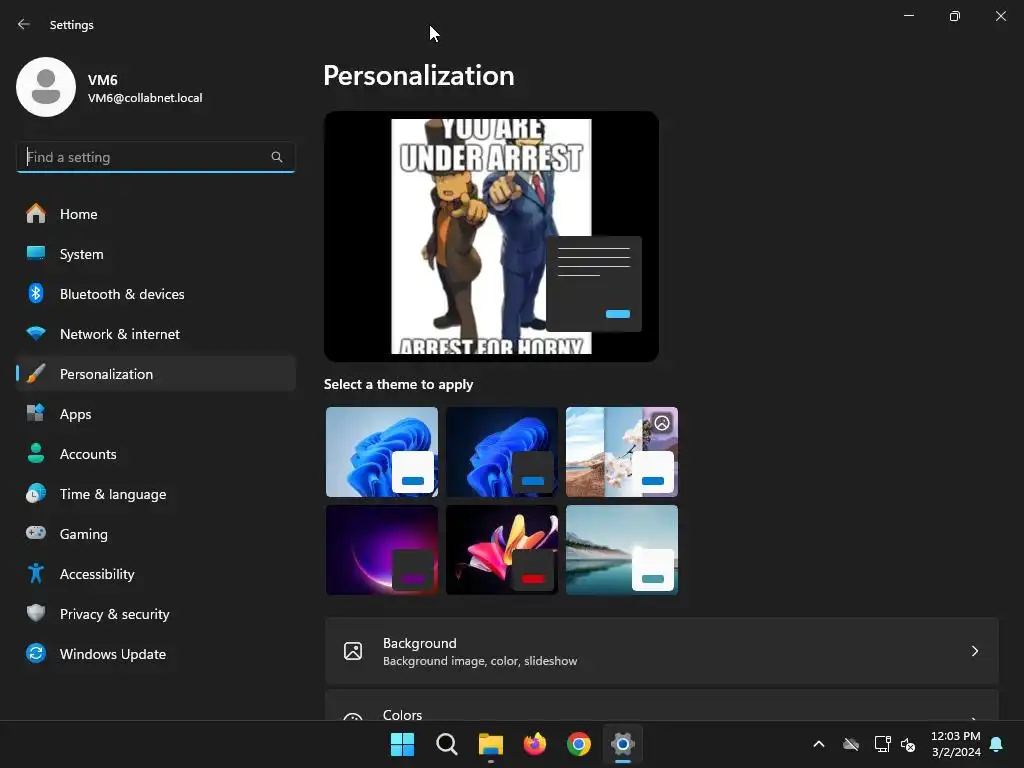Apply the spotlight landscape flowers theme

(622, 452)
